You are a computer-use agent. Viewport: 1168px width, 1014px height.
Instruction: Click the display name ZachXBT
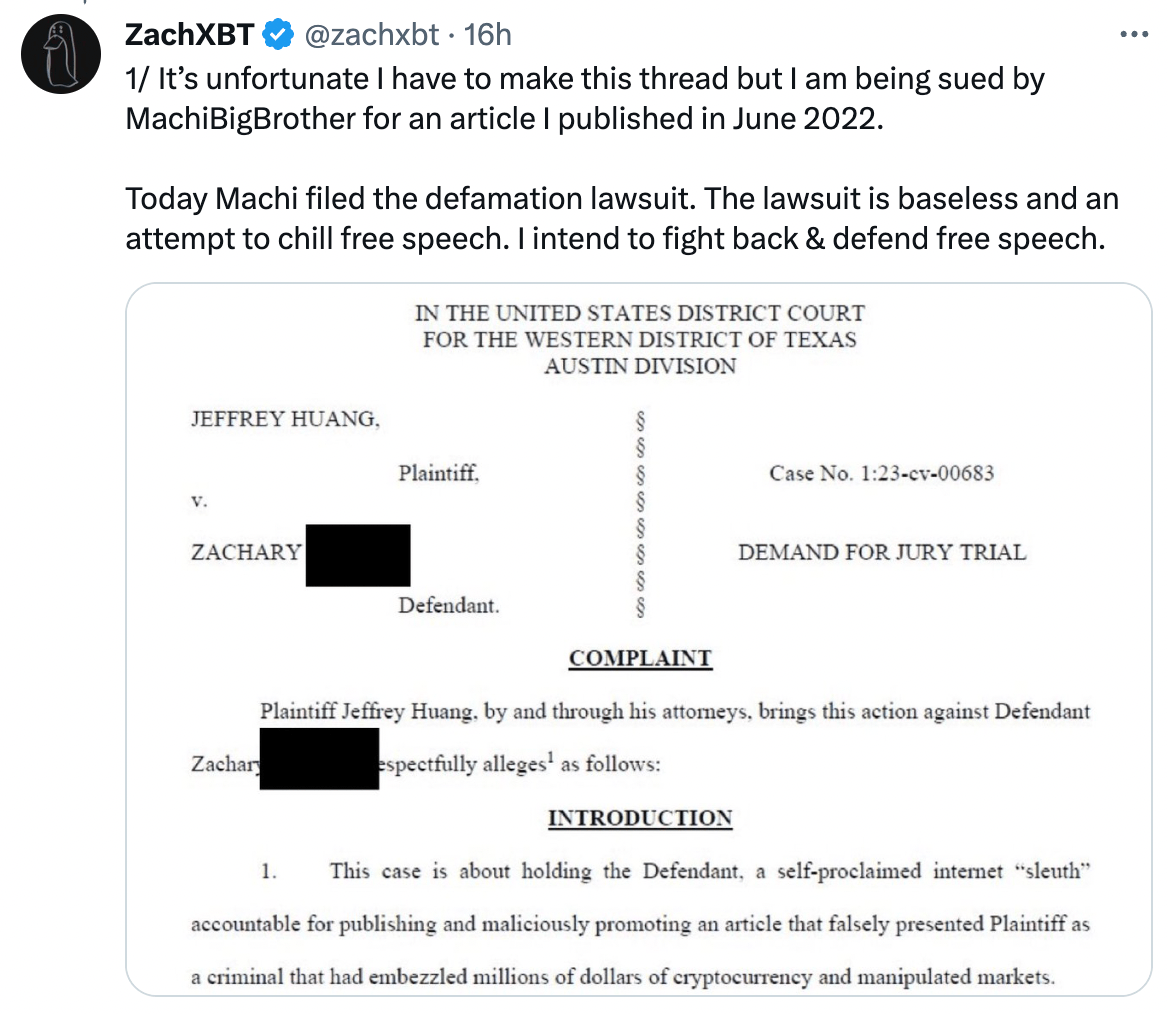[190, 34]
